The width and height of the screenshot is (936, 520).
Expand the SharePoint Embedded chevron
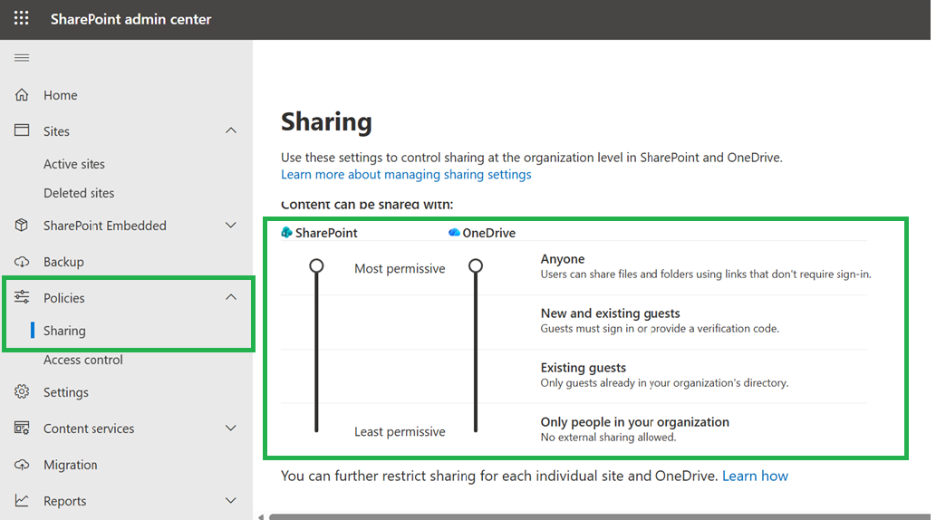[231, 225]
